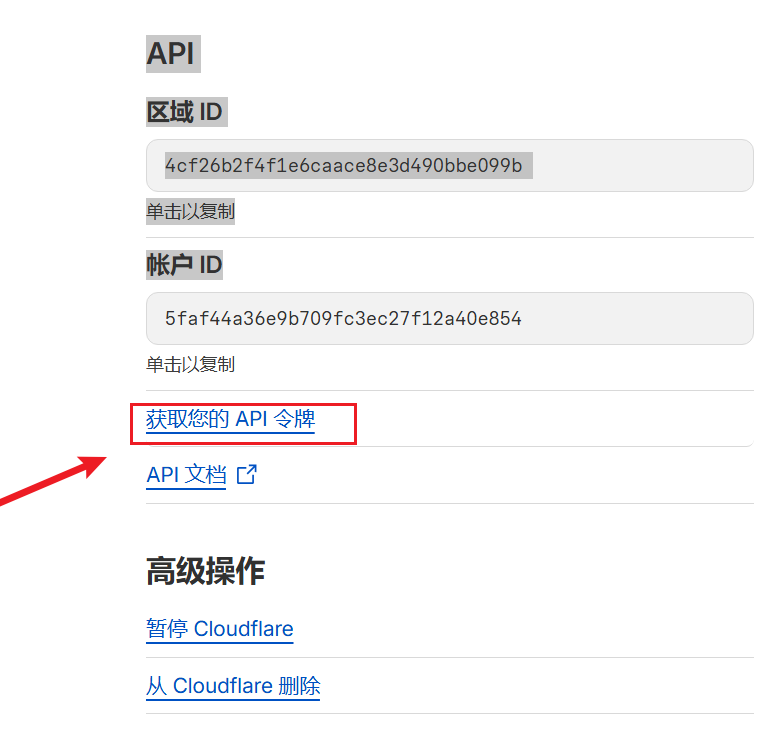
Task: Open the API 文档 link
Action: point(186,475)
